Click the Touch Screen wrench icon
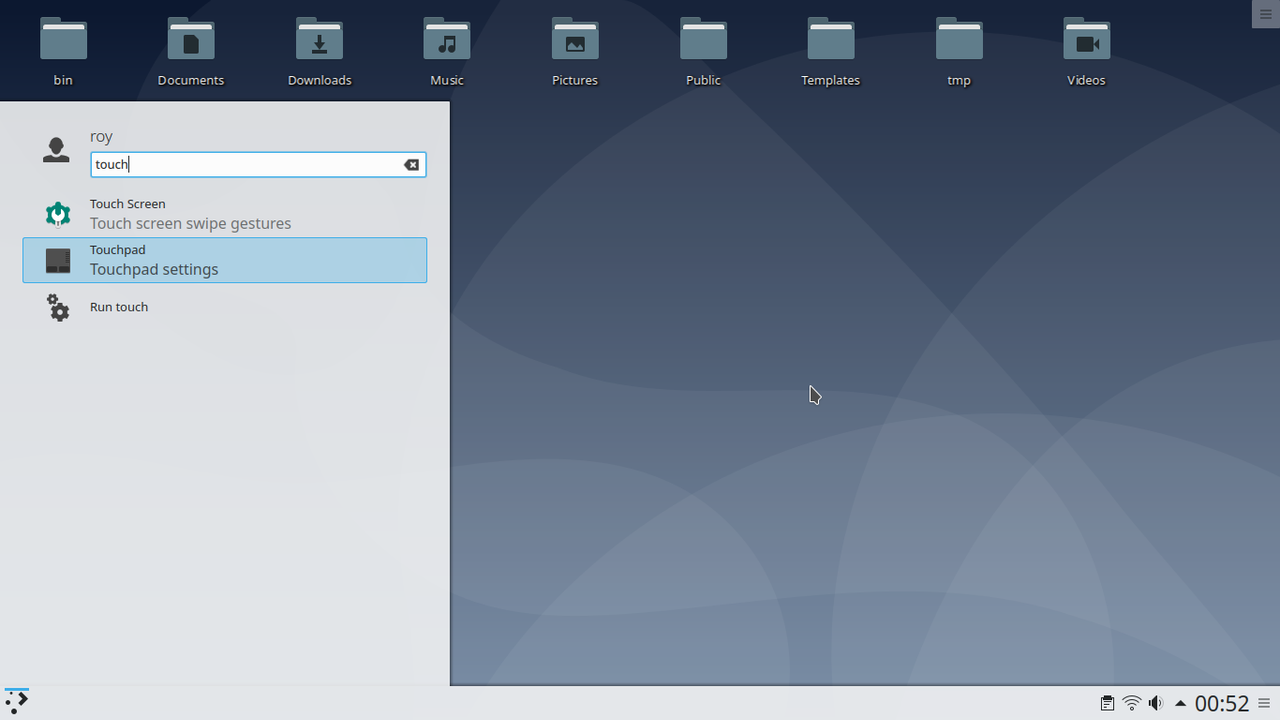The height and width of the screenshot is (720, 1280). tap(58, 214)
